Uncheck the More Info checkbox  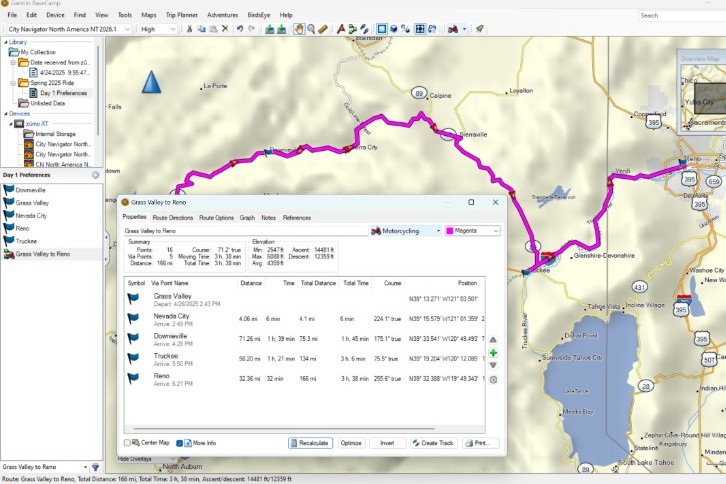[179, 443]
